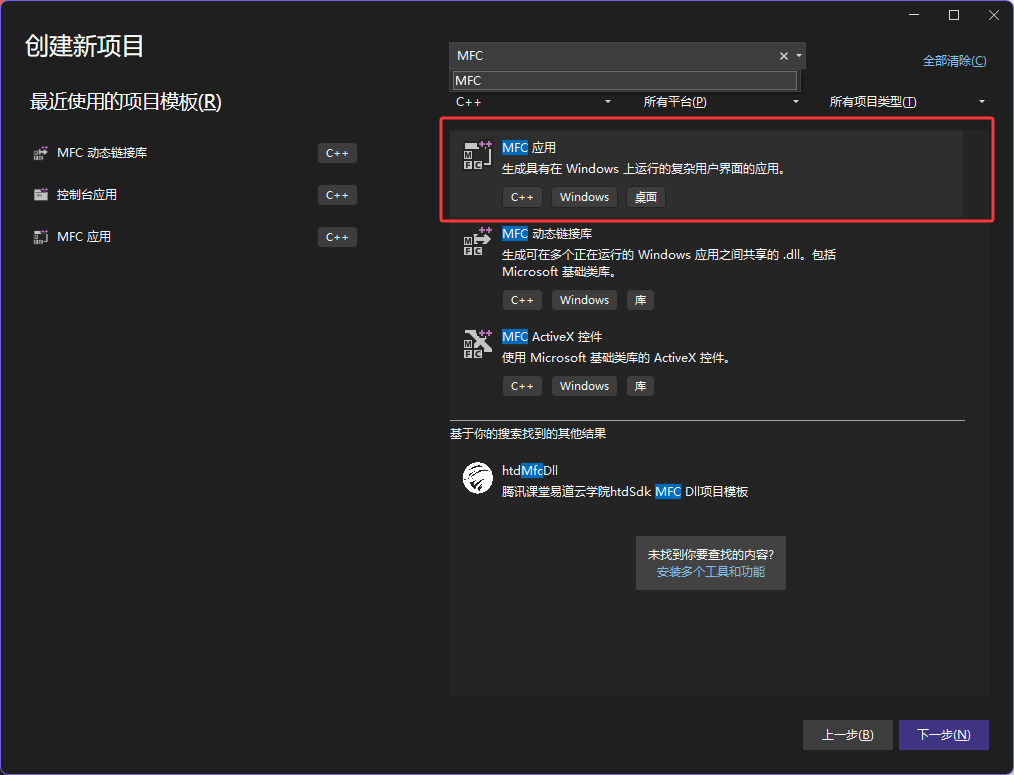1014x775 pixels.
Task: Click the 最近使用的项目模板 heading
Action: (125, 102)
